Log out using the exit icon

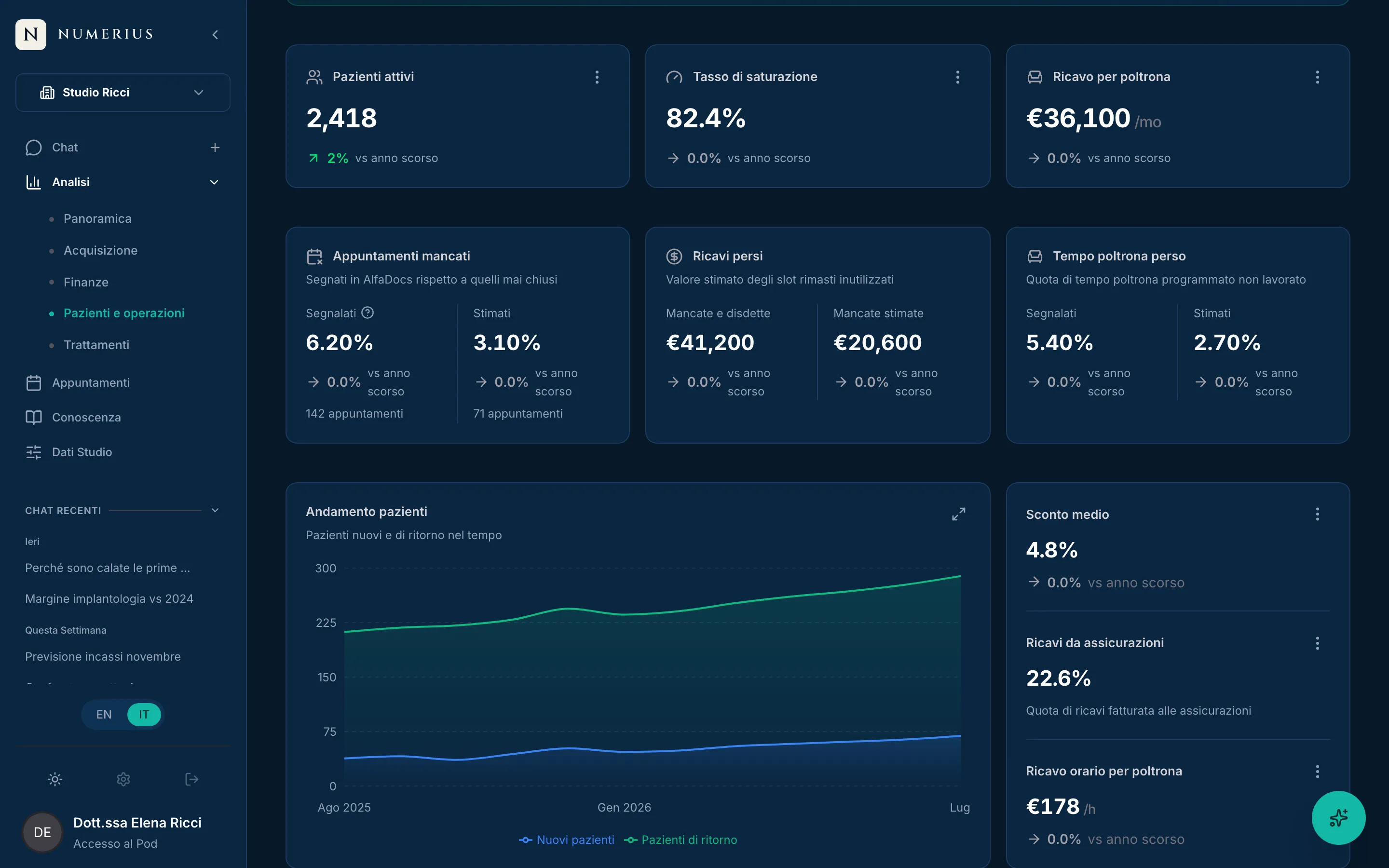pyautogui.click(x=191, y=779)
